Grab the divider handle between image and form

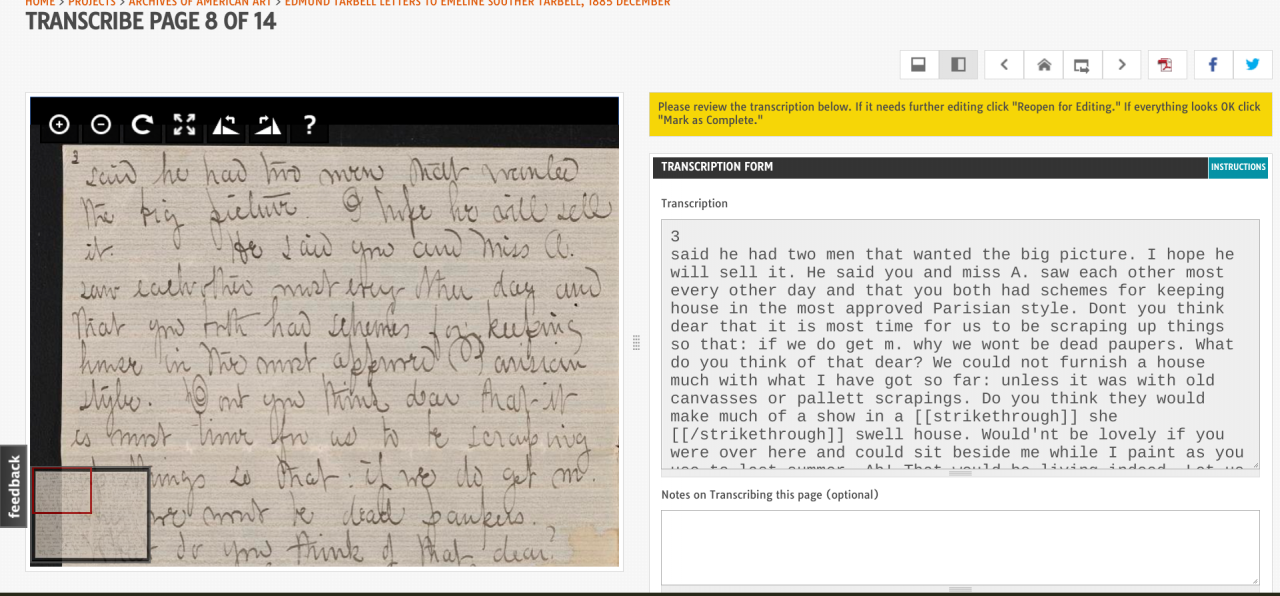tap(636, 342)
